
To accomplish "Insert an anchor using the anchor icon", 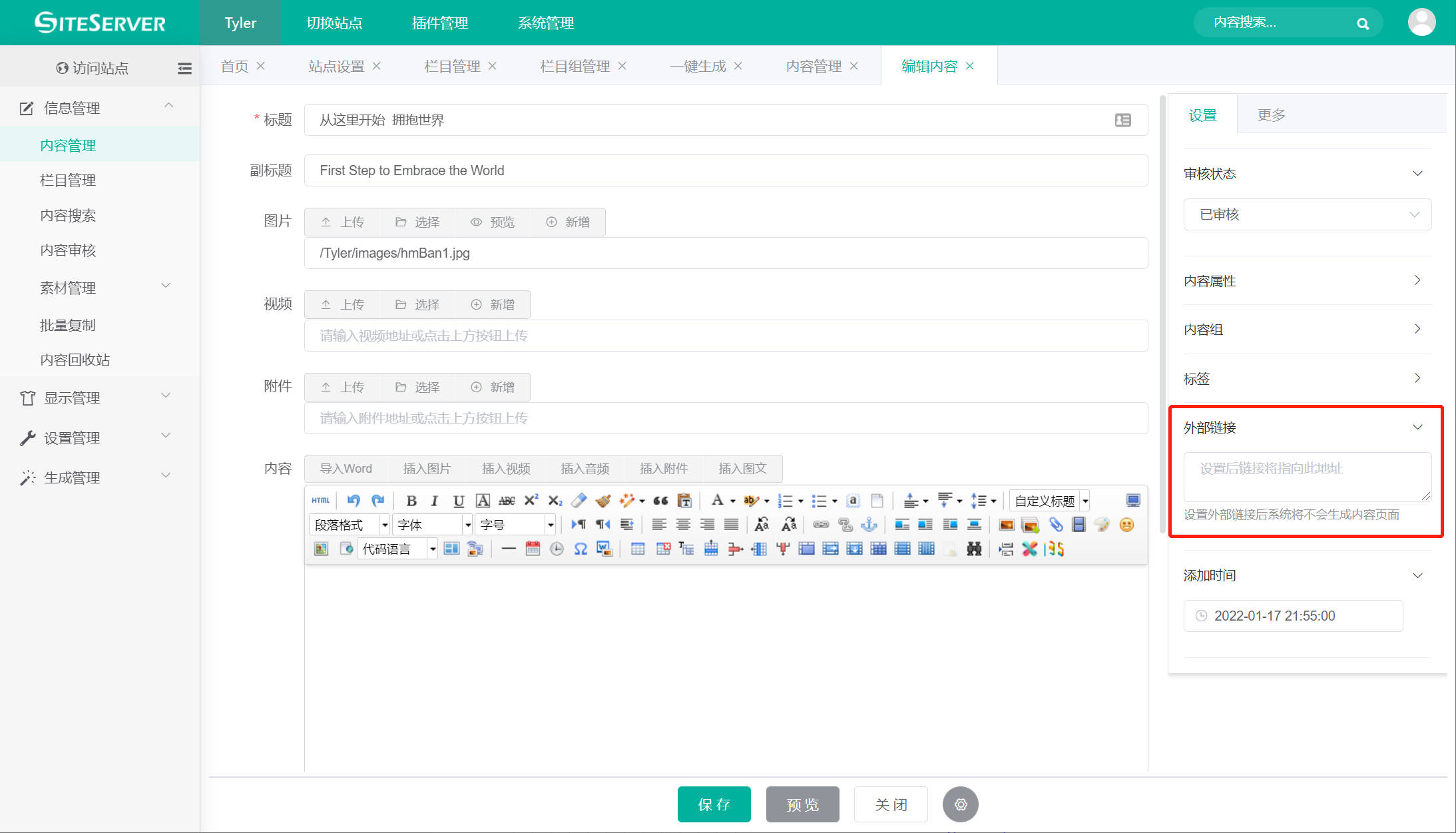I will 869,525.
